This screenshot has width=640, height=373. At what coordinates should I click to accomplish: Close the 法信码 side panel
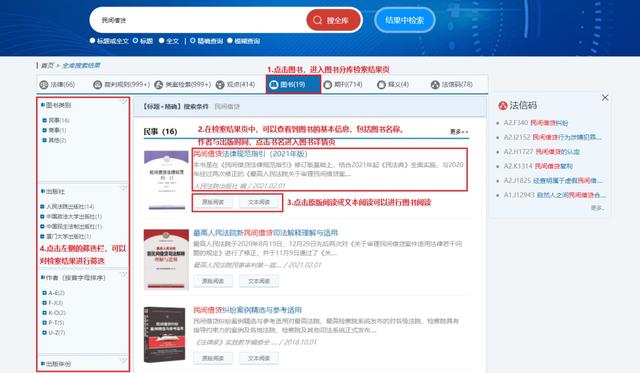click(x=605, y=98)
